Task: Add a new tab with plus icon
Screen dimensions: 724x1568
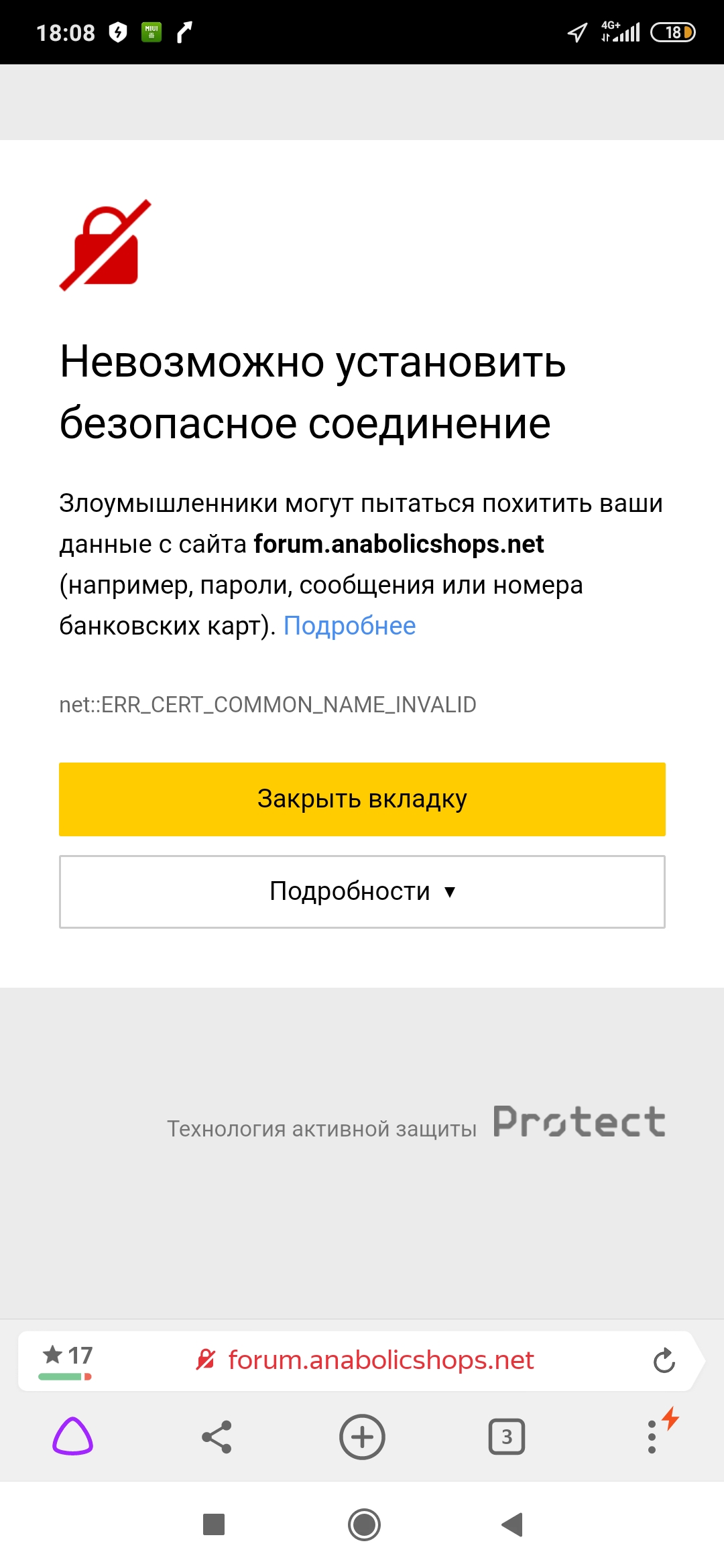Action: point(362,1437)
